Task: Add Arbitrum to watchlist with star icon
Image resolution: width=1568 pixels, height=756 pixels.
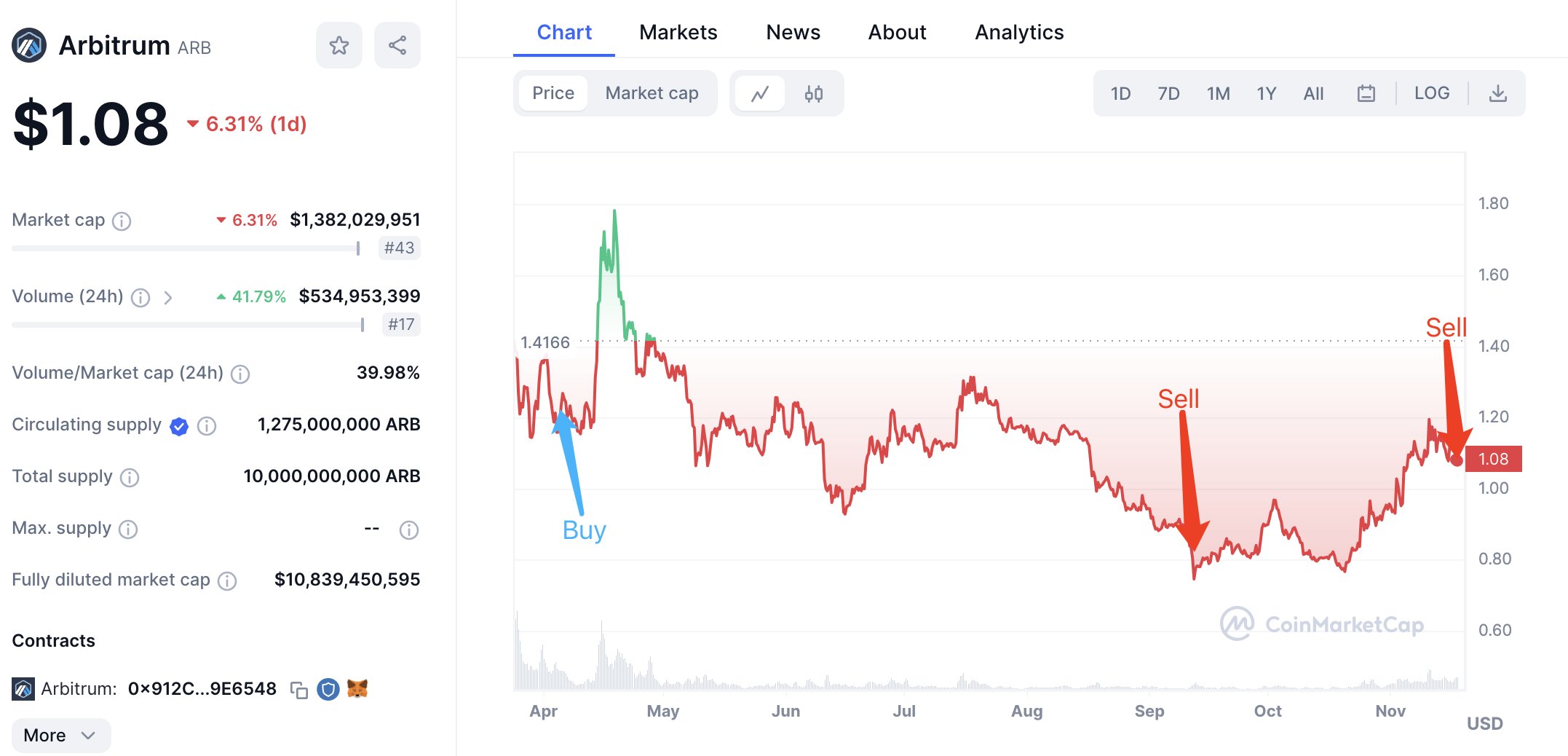Action: (x=338, y=46)
